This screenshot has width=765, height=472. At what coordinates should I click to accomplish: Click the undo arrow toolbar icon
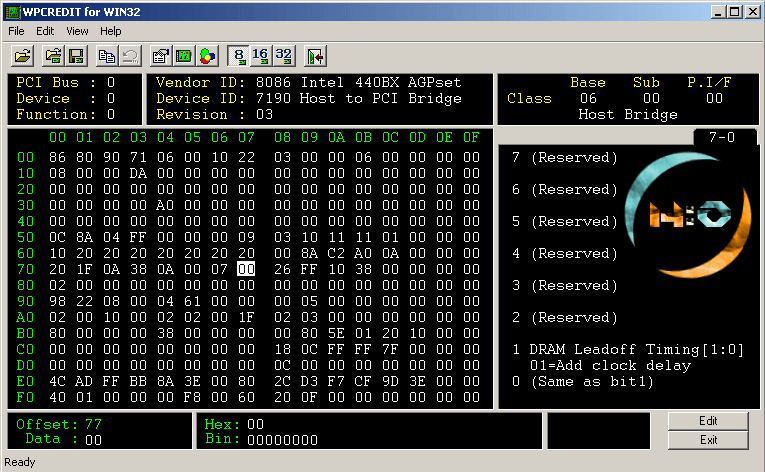pyautogui.click(x=130, y=56)
